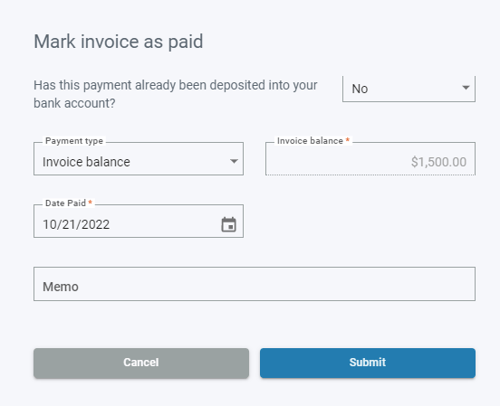This screenshot has height=406, width=500.
Task: Click the Mark invoice as paid heading
Action: click(118, 42)
